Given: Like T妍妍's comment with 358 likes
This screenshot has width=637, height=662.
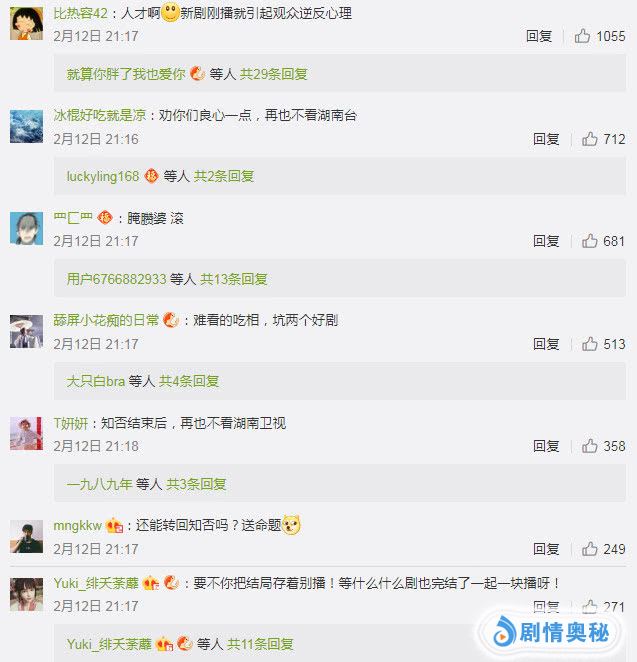Looking at the screenshot, I should (590, 446).
